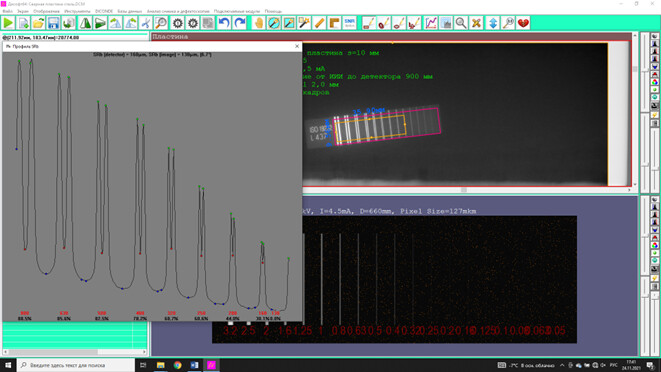
Task: Open the Подключаемые модули menu
Action: point(236,11)
